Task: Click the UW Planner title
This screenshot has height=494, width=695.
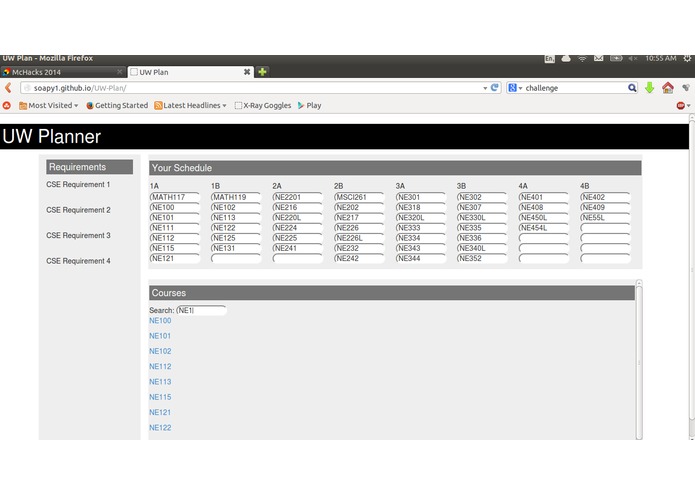Action: point(51,136)
